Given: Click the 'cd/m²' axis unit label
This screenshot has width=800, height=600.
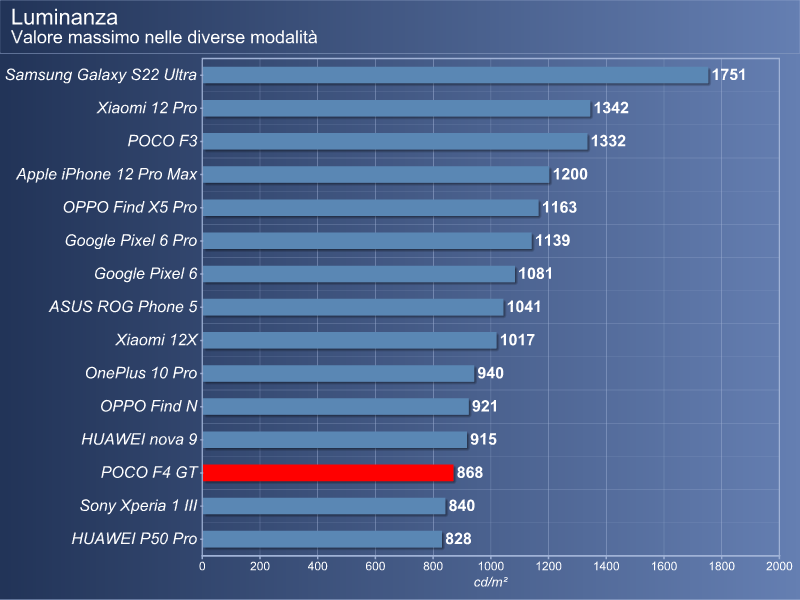Looking at the screenshot, I should (x=491, y=582).
